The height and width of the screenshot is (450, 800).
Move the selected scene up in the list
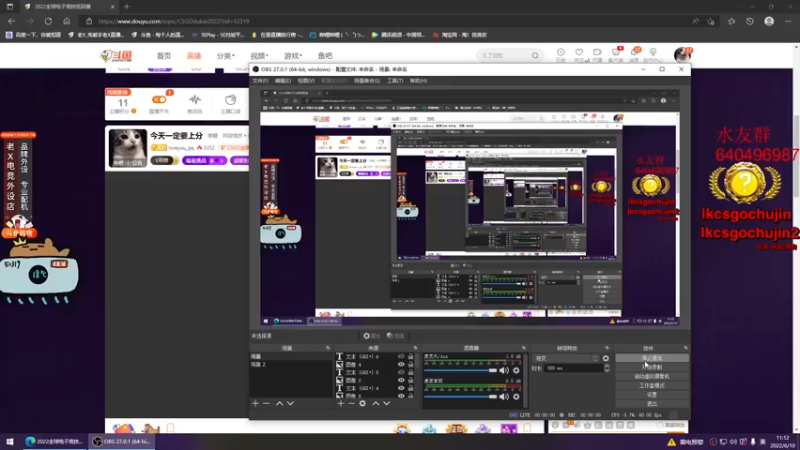tap(280, 403)
